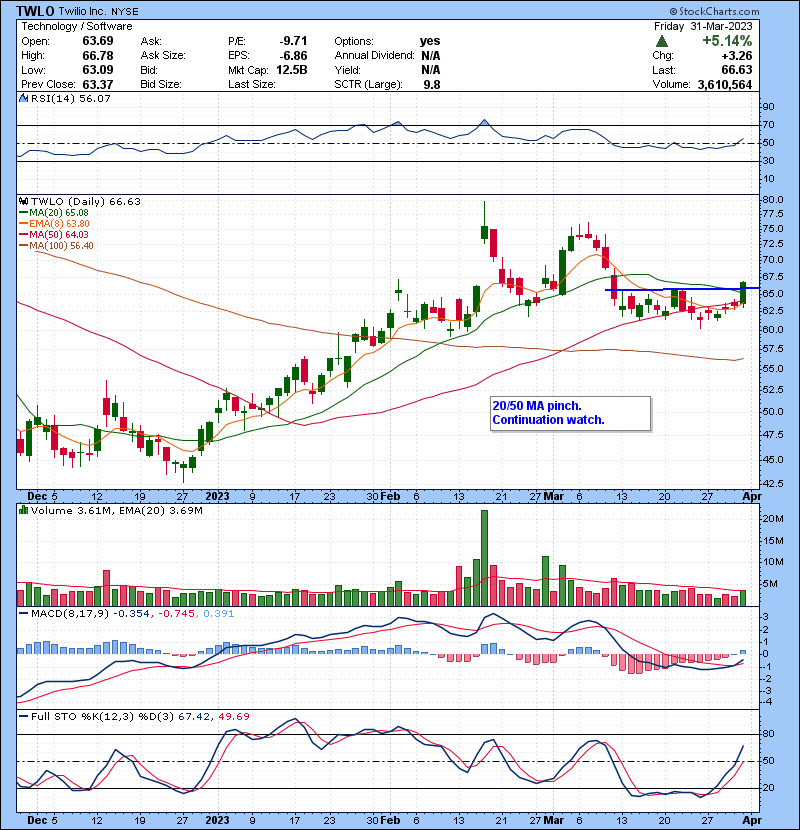
Task: Click the 2023 label on price chart date axis
Action: click(217, 496)
